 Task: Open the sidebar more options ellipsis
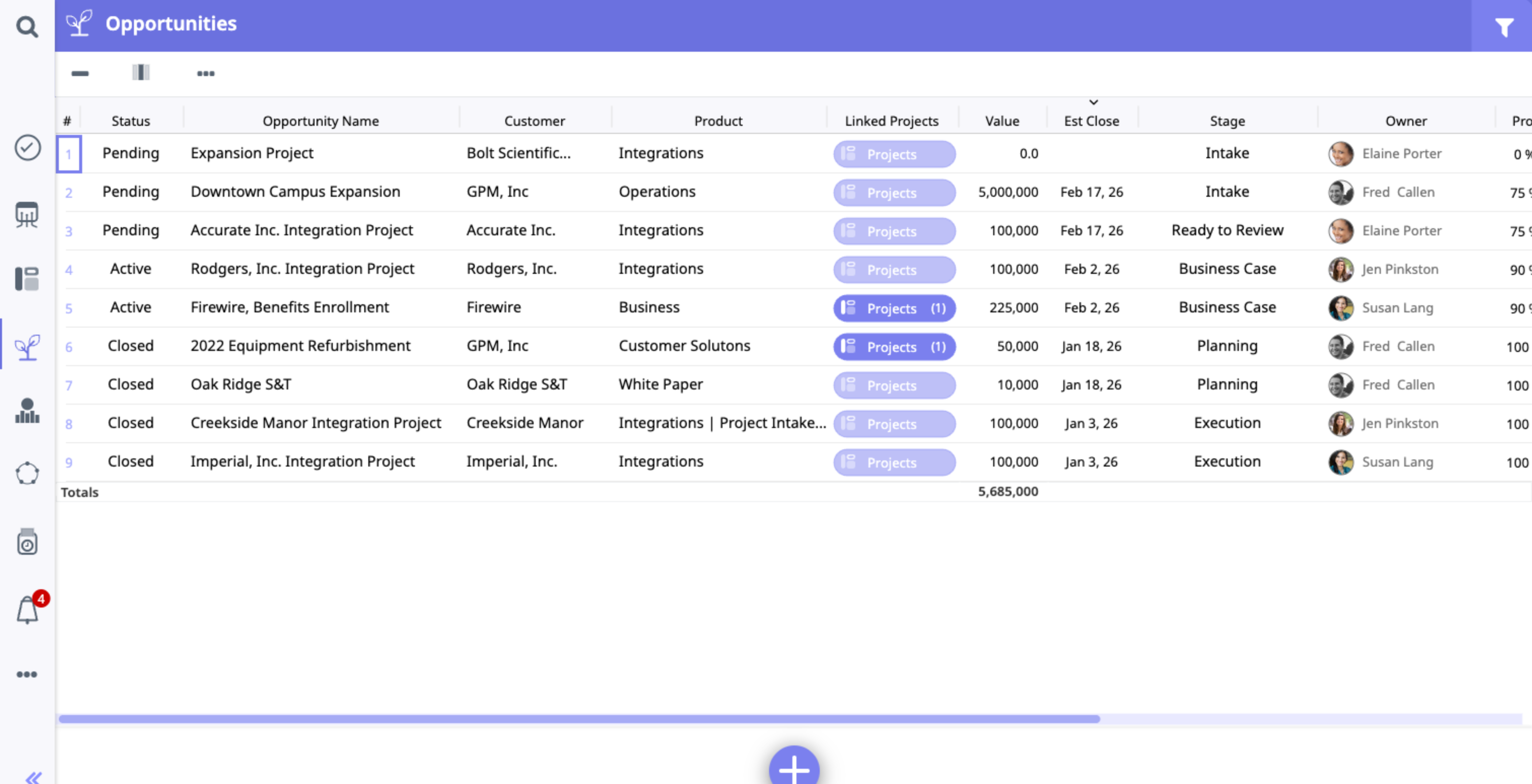[x=27, y=674]
